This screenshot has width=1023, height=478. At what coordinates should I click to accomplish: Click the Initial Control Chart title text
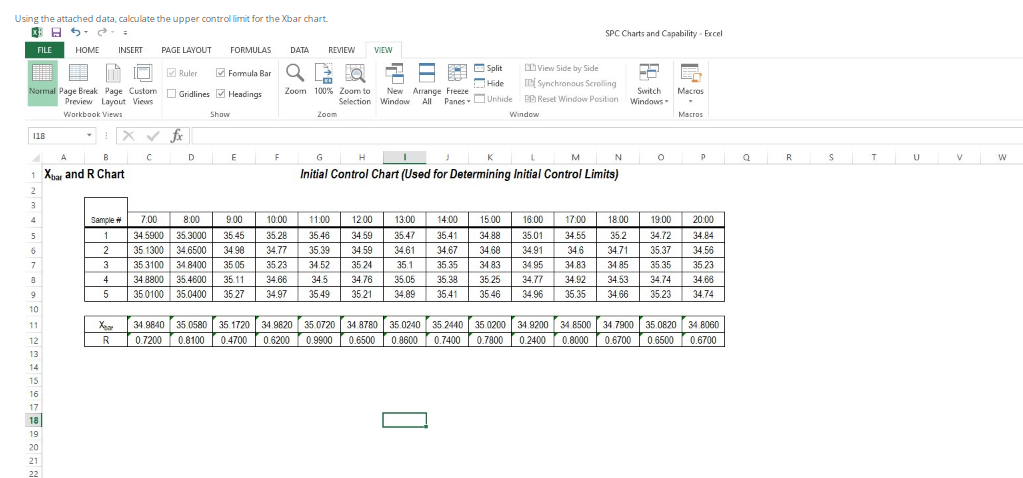pos(459,174)
